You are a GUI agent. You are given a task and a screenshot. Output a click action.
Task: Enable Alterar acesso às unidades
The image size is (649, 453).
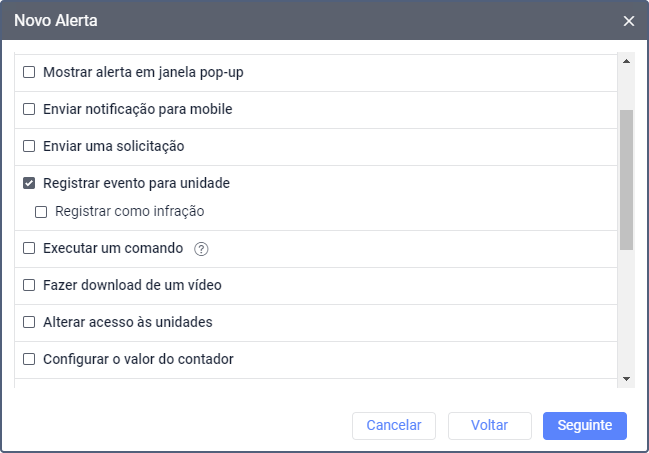pyautogui.click(x=29, y=322)
